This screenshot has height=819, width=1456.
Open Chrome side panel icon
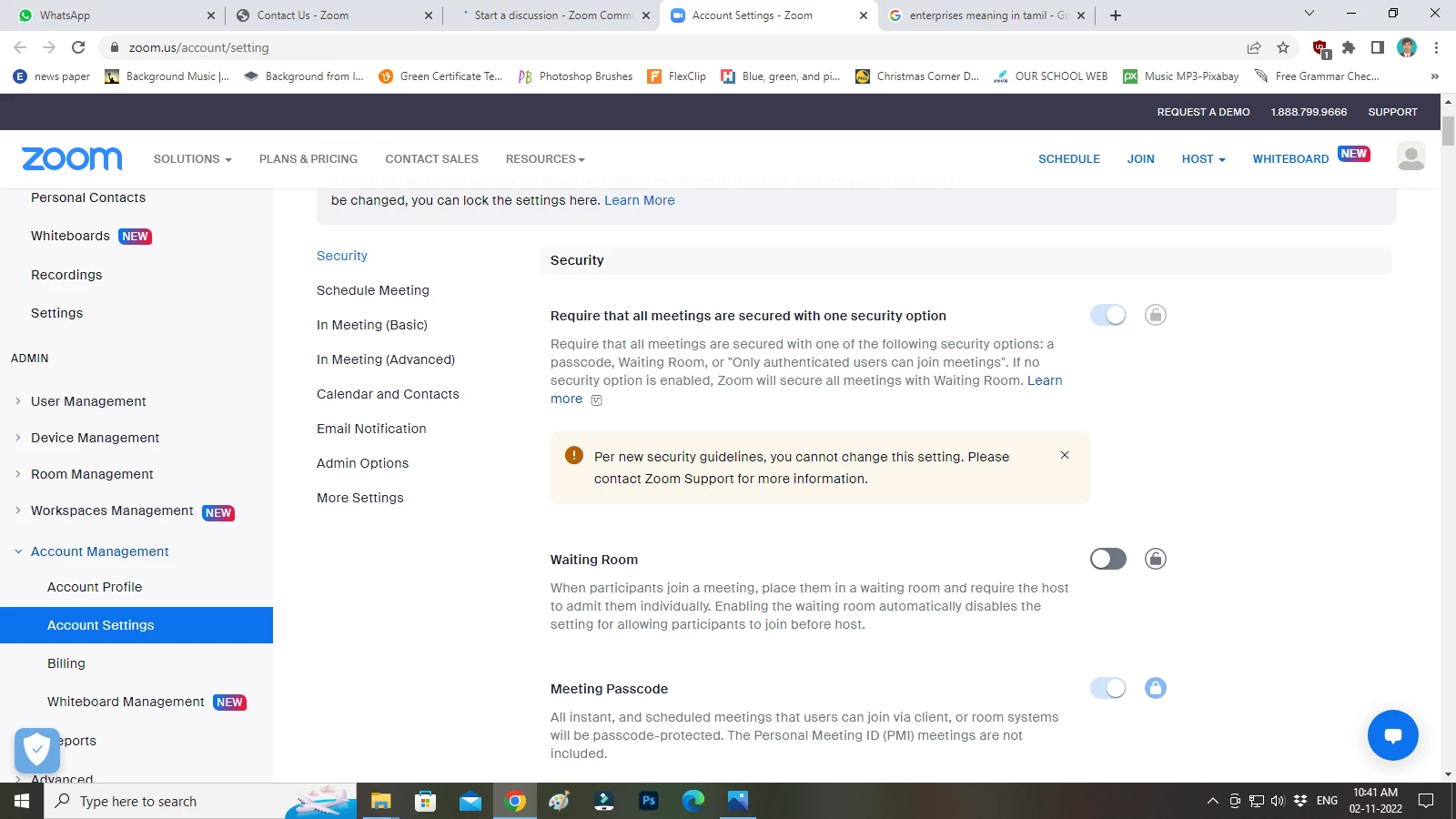click(1378, 47)
